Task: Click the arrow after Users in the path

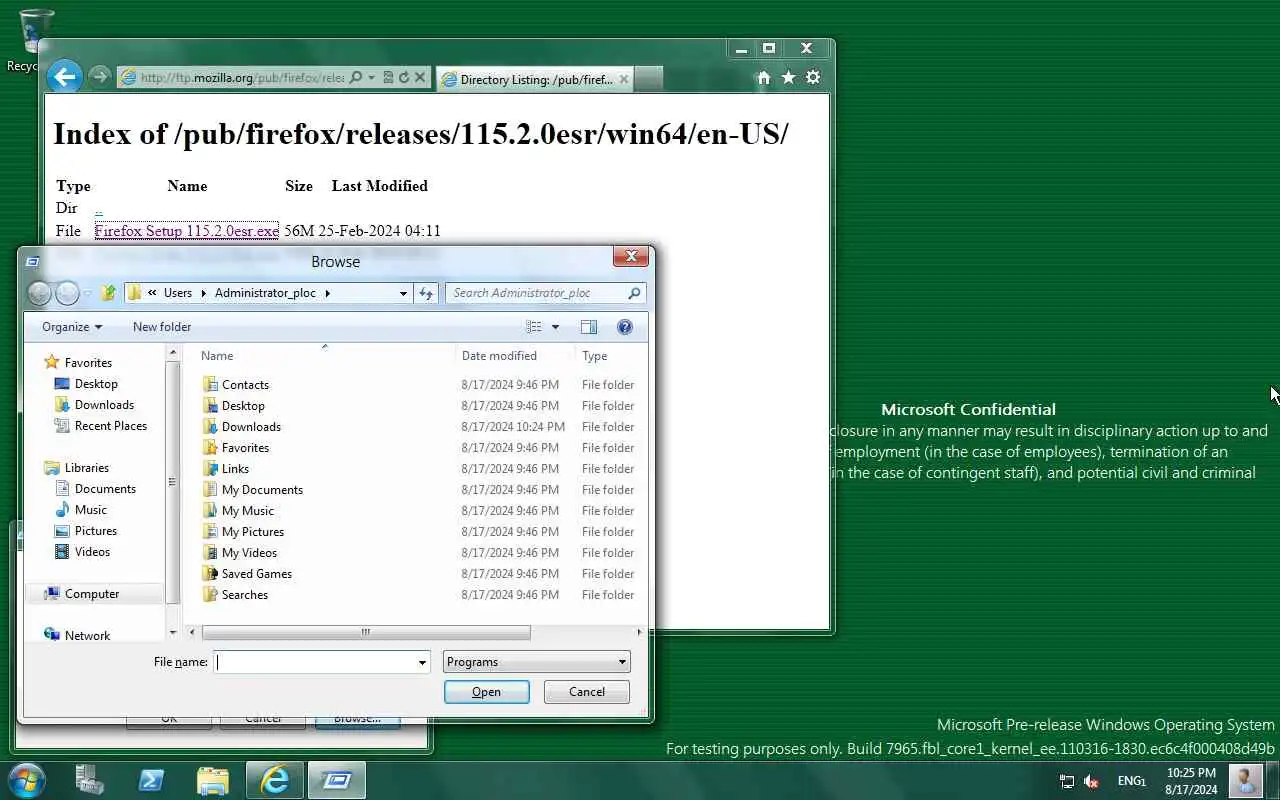Action: (203, 293)
